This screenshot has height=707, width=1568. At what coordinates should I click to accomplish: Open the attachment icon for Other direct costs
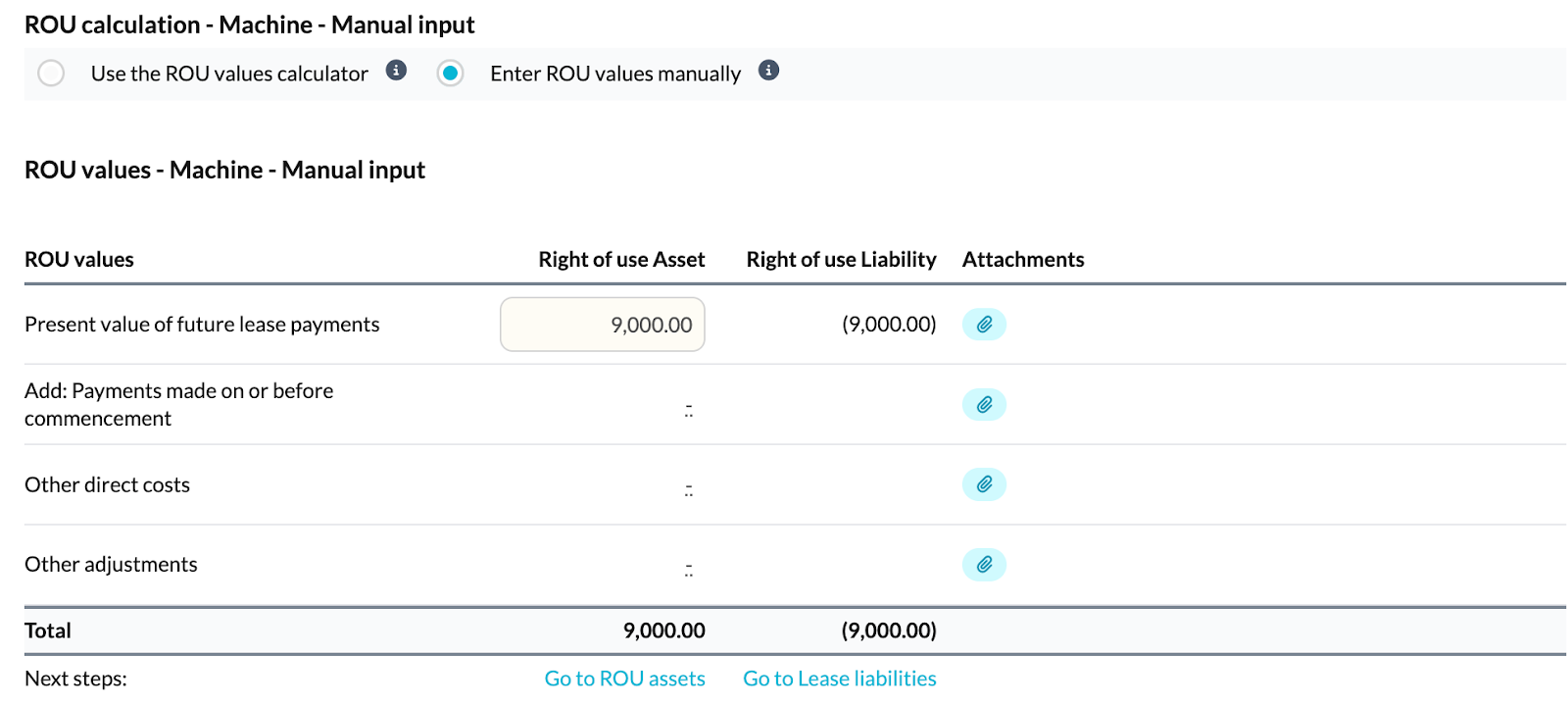click(x=984, y=484)
